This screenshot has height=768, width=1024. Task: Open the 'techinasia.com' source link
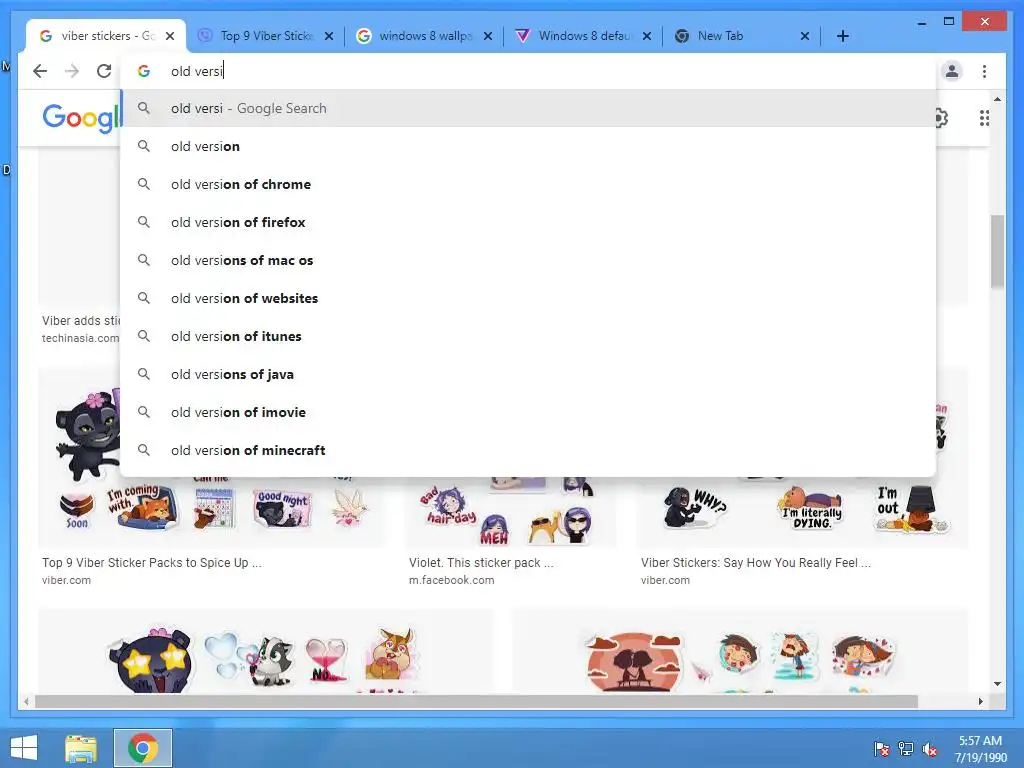pos(80,338)
